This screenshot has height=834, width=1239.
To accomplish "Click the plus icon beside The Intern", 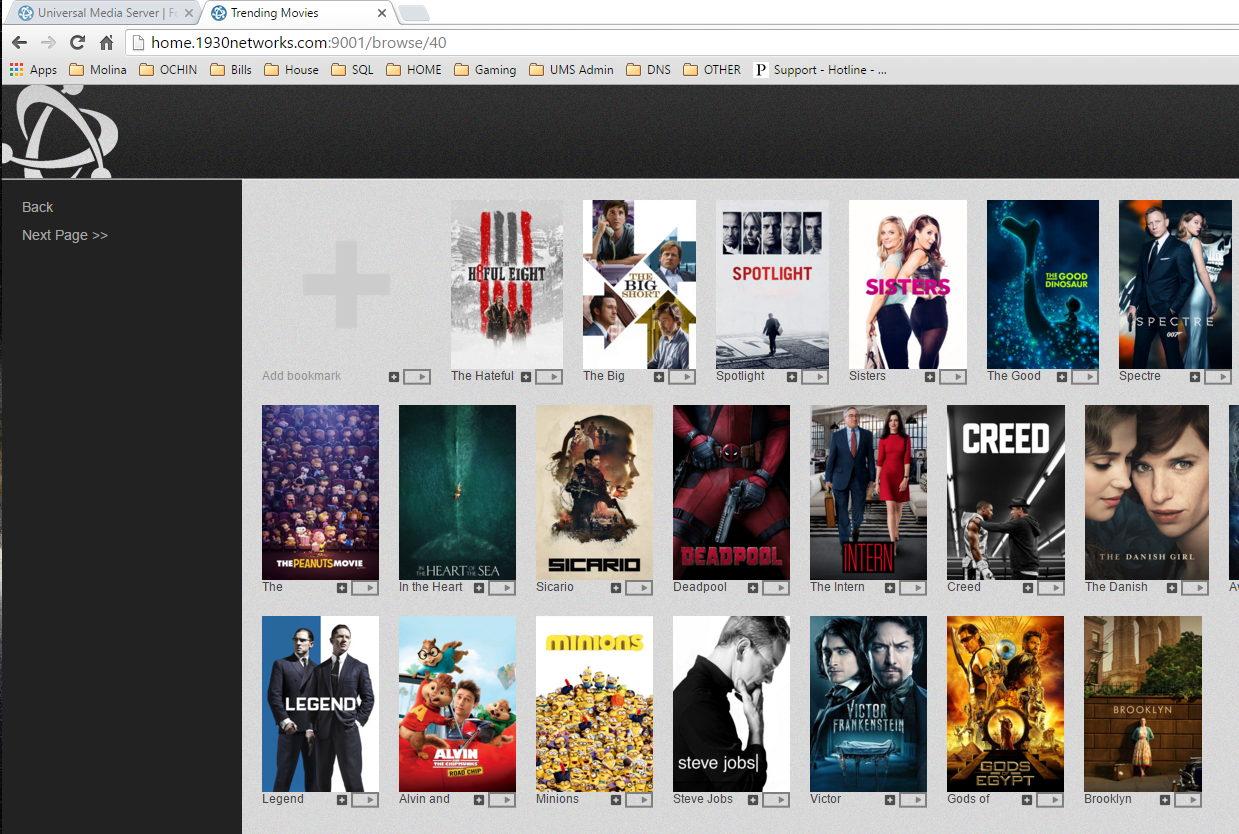I will click(890, 588).
